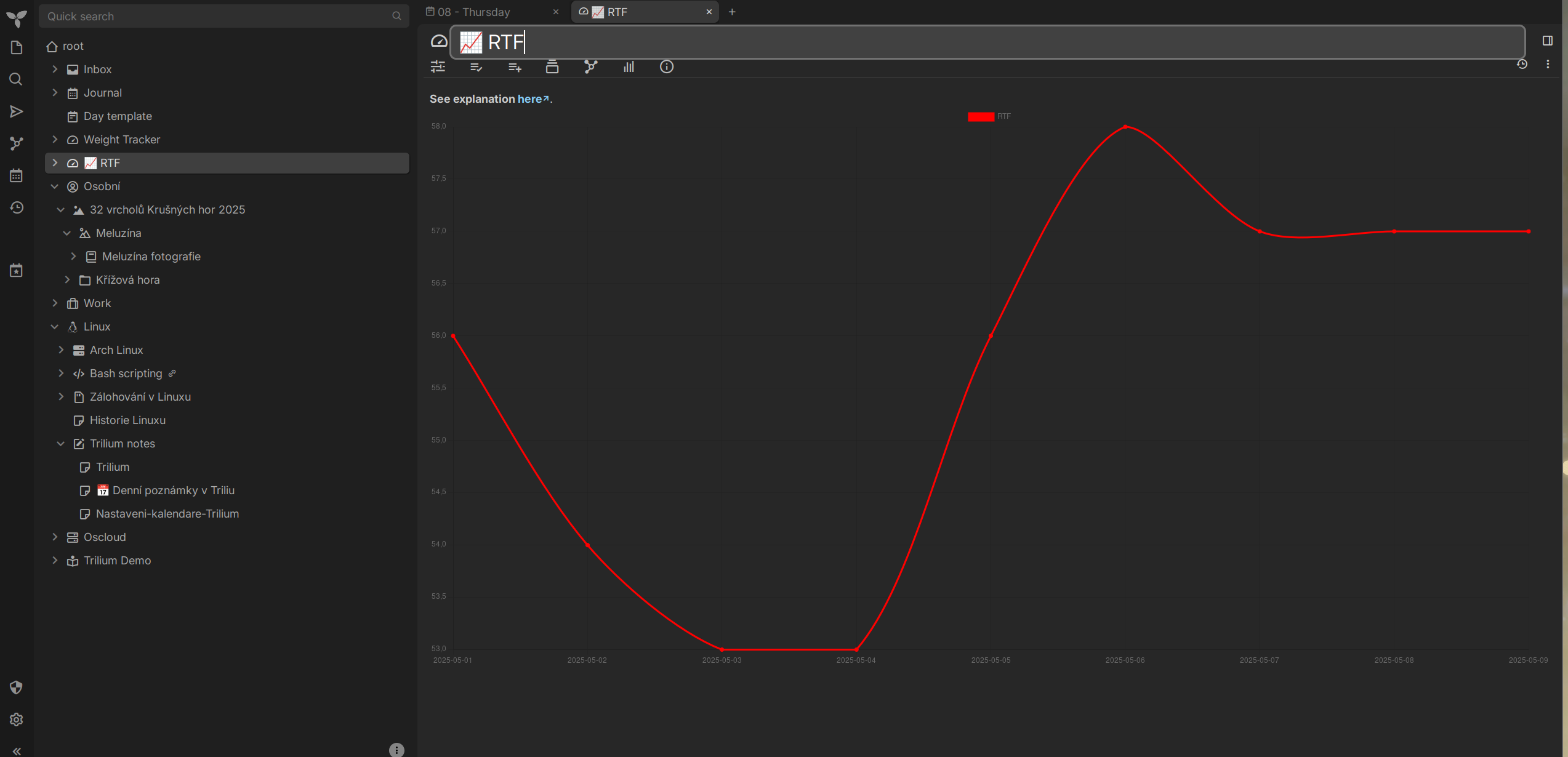Open Jump to Note from the sidebar
1568x757 pixels.
coord(17,111)
